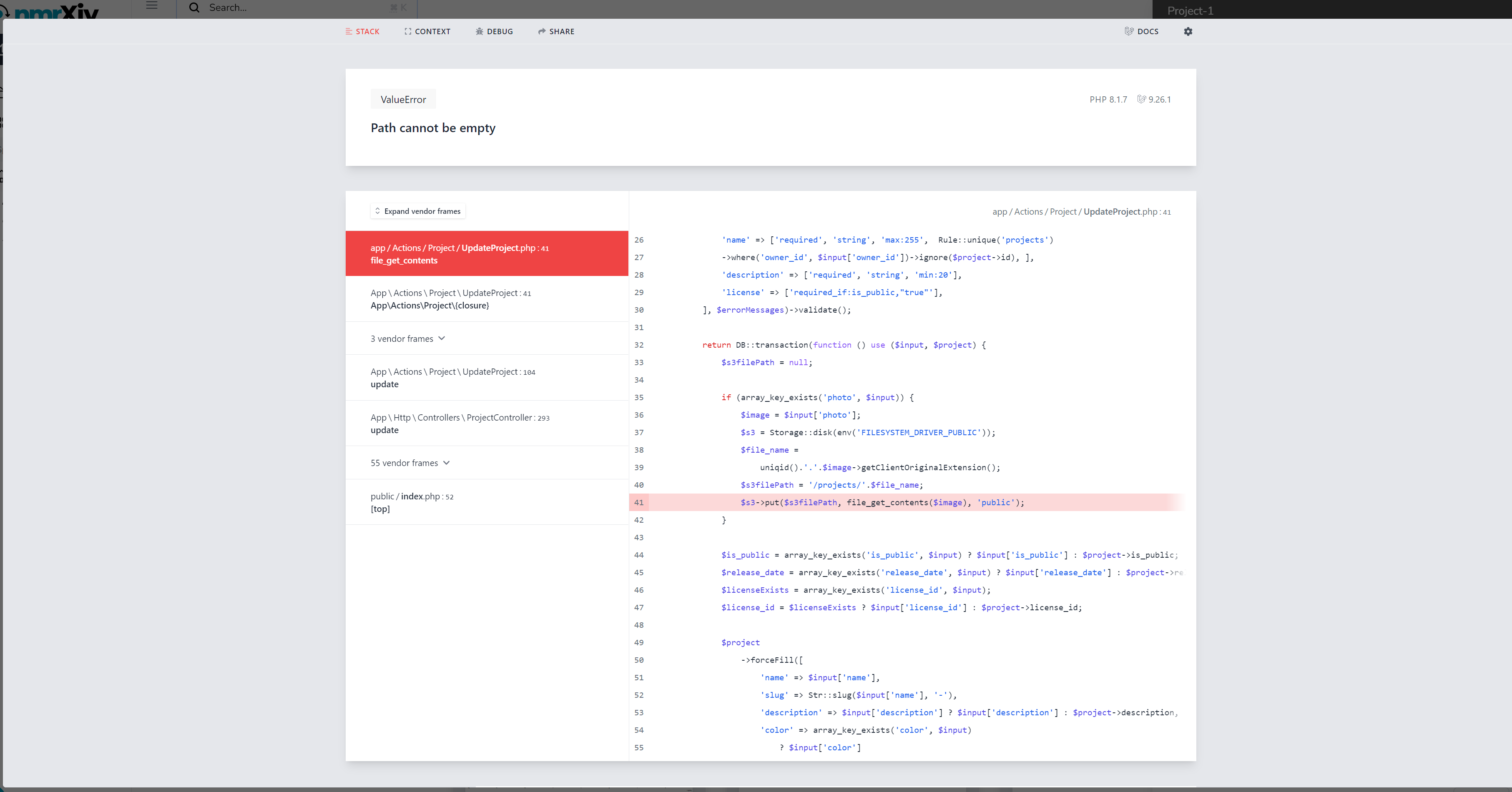Click the context brackets icon
The height and width of the screenshot is (792, 1512).
point(408,31)
